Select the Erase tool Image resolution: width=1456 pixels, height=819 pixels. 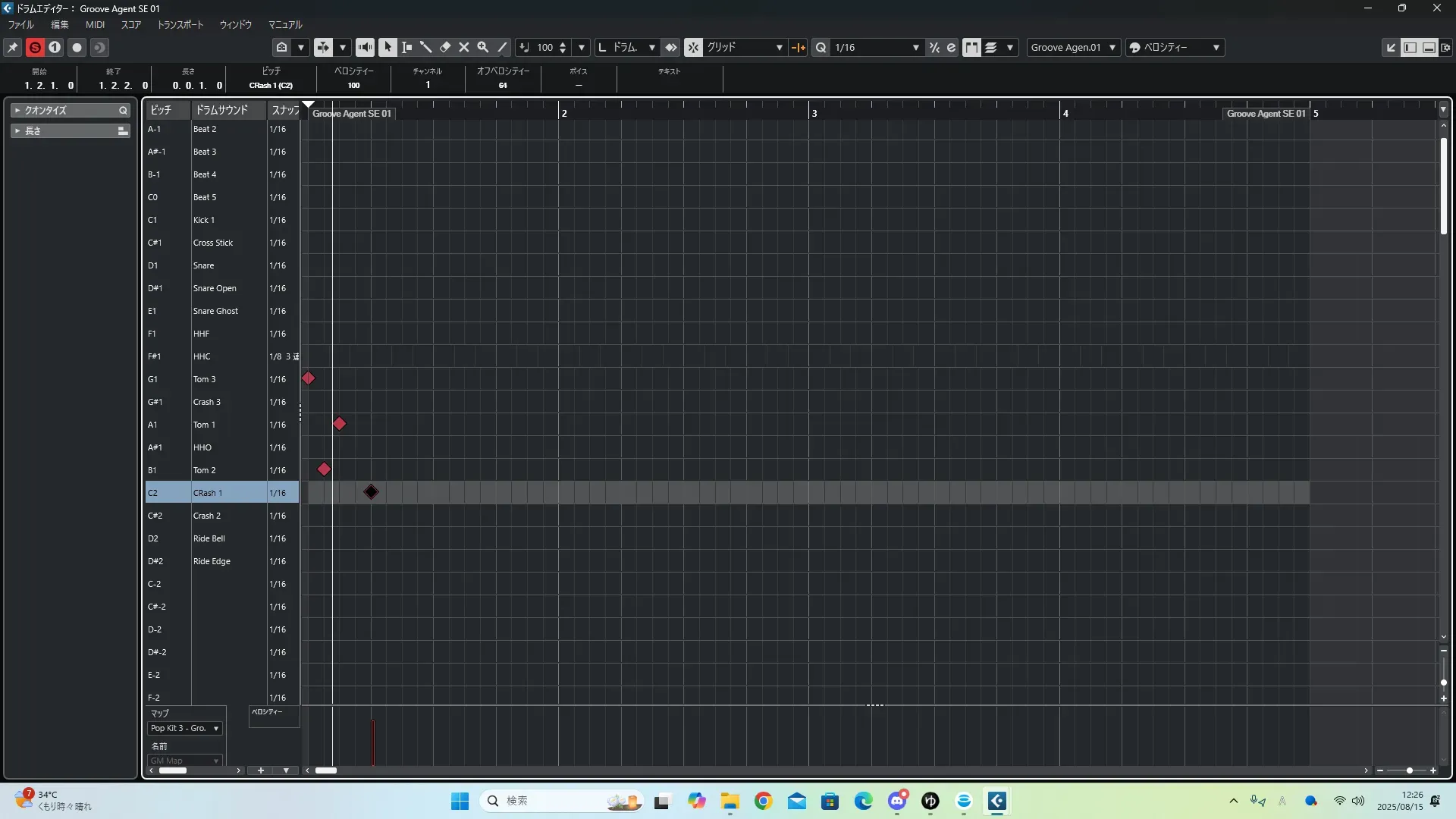[445, 47]
